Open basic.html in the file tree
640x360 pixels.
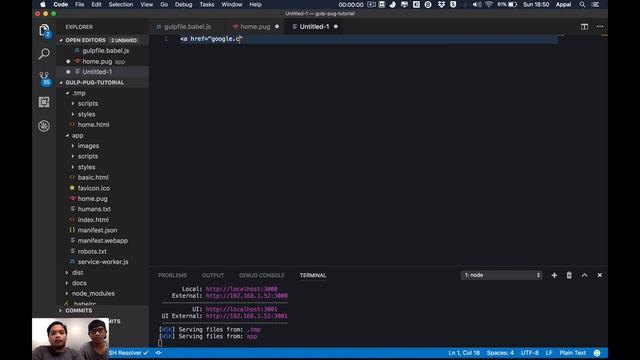[x=93, y=178]
